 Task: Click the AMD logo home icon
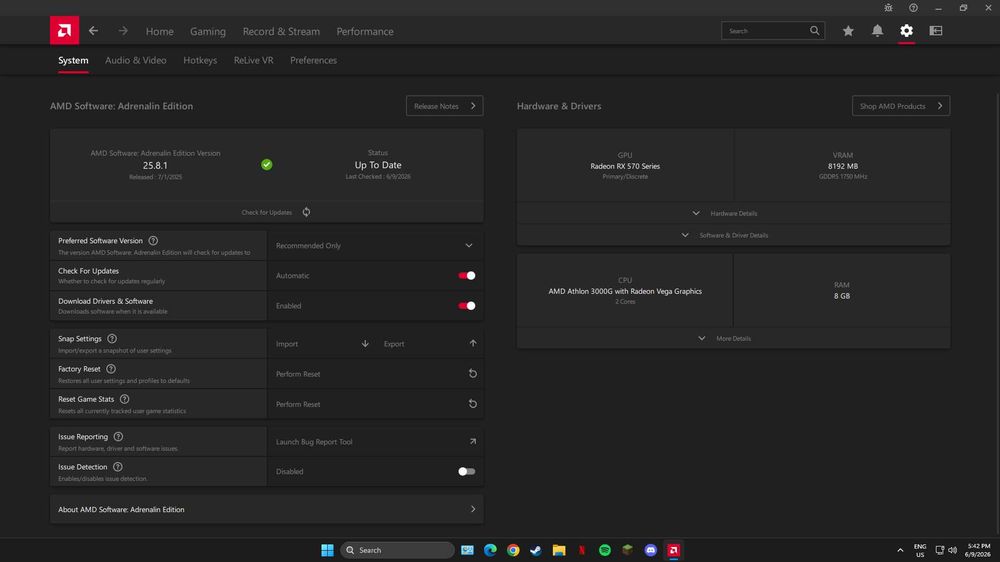(64, 31)
